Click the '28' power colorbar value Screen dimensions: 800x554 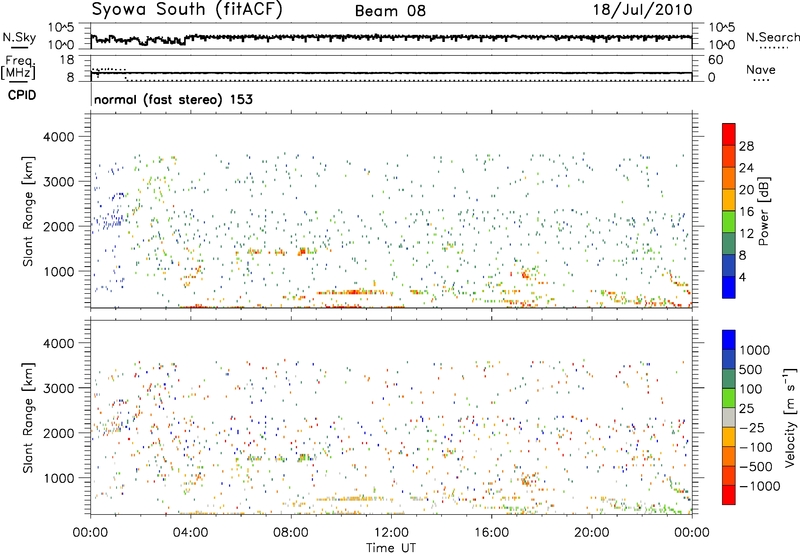click(746, 146)
